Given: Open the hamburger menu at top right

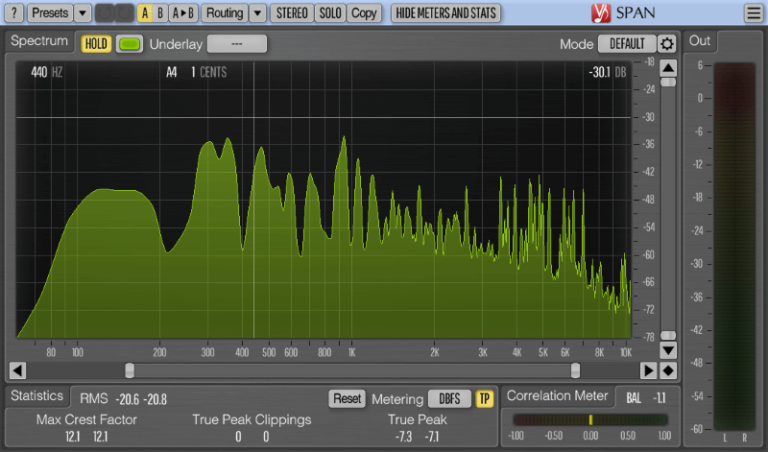Looking at the screenshot, I should pos(752,13).
